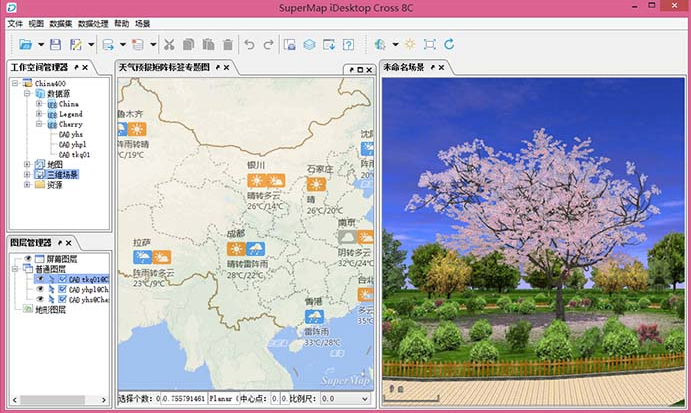
Task: Click the full extent frame icon
Action: pos(430,44)
